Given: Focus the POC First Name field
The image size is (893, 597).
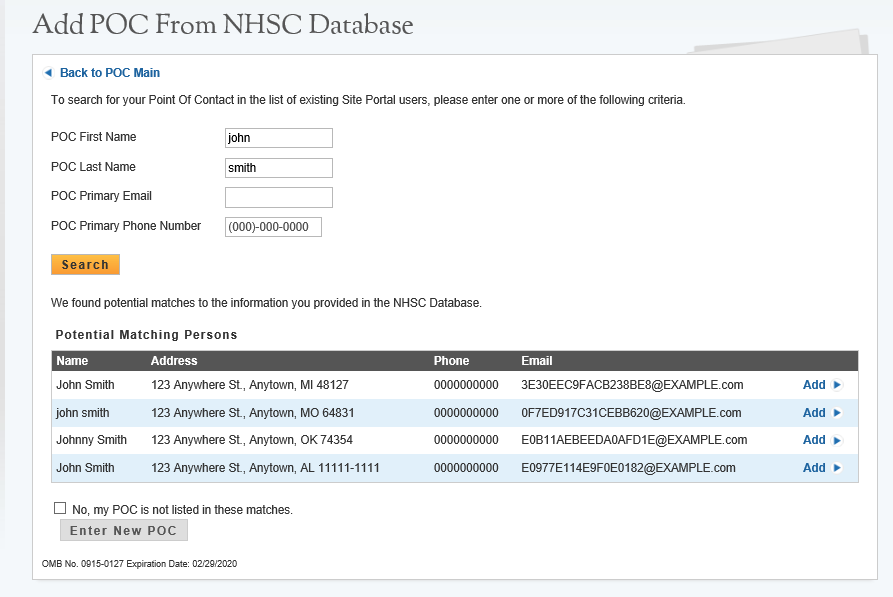Looking at the screenshot, I should 279,138.
